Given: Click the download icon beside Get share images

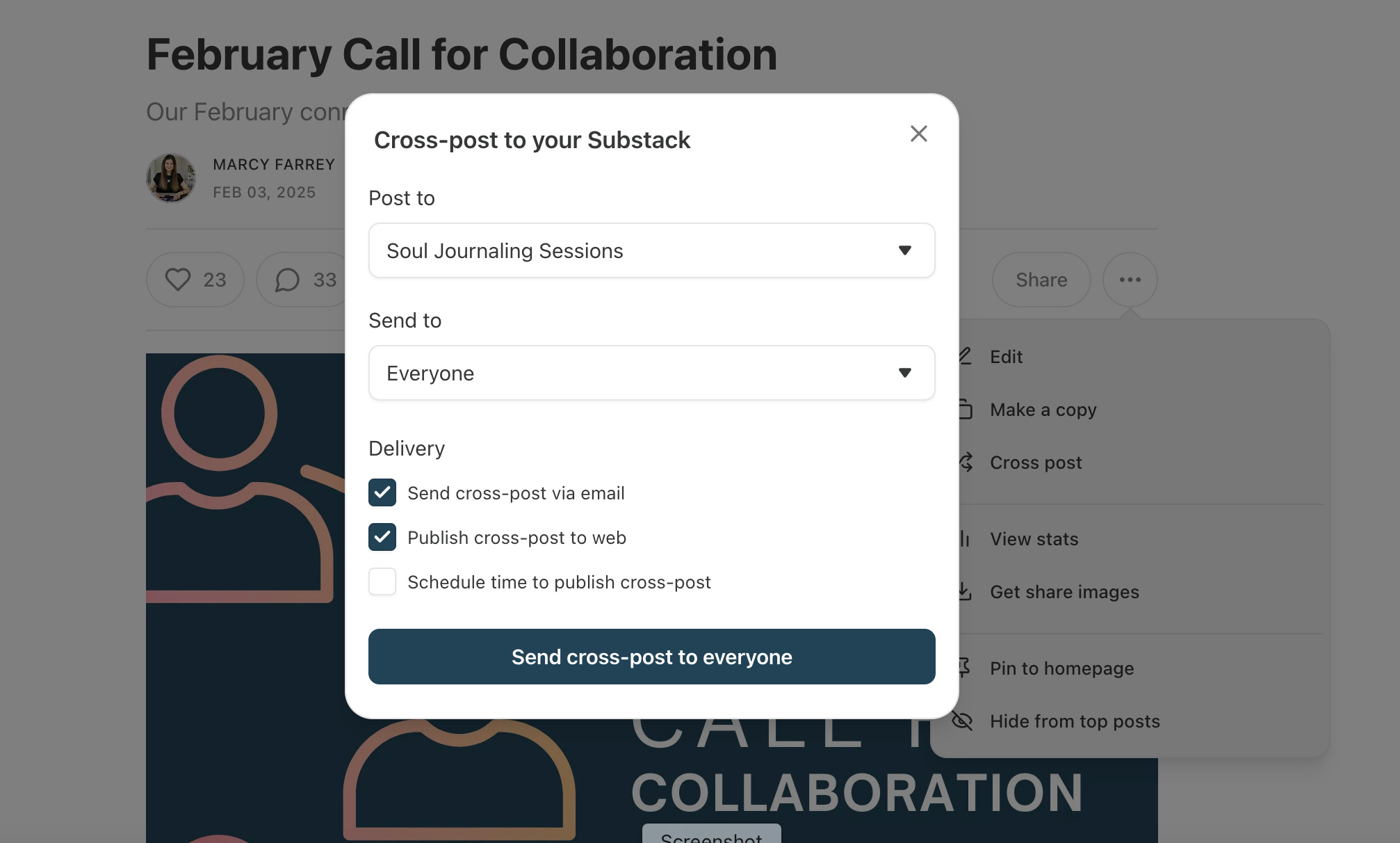Looking at the screenshot, I should 964,592.
